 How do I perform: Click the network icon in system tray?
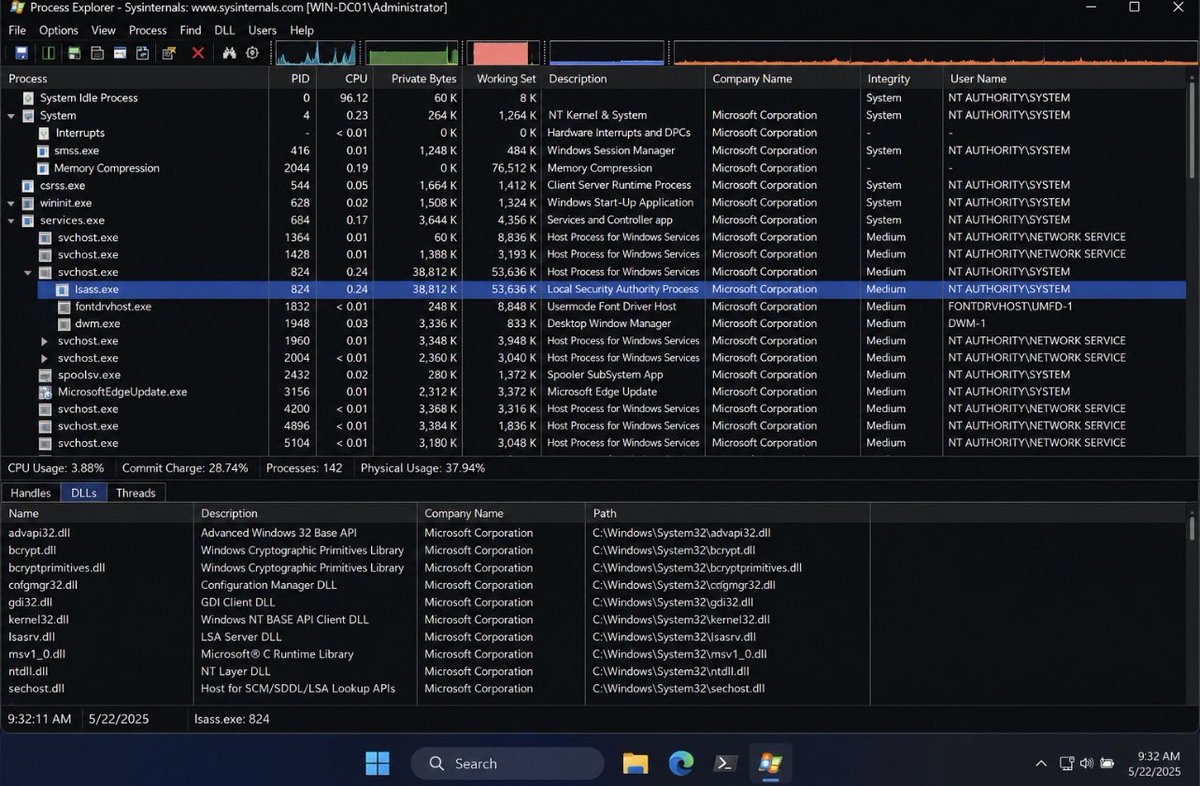(x=1066, y=764)
